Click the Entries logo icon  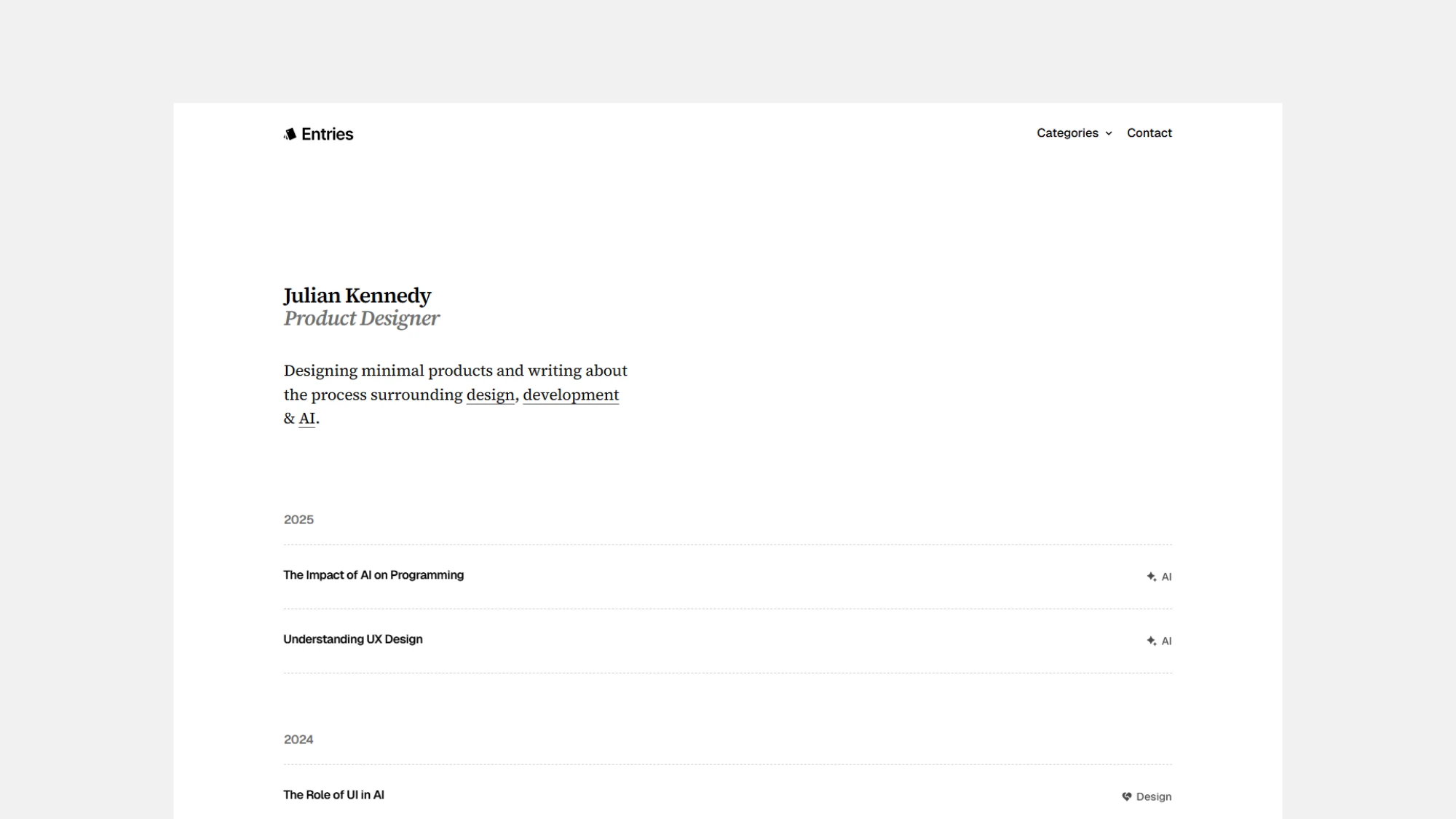(290, 133)
